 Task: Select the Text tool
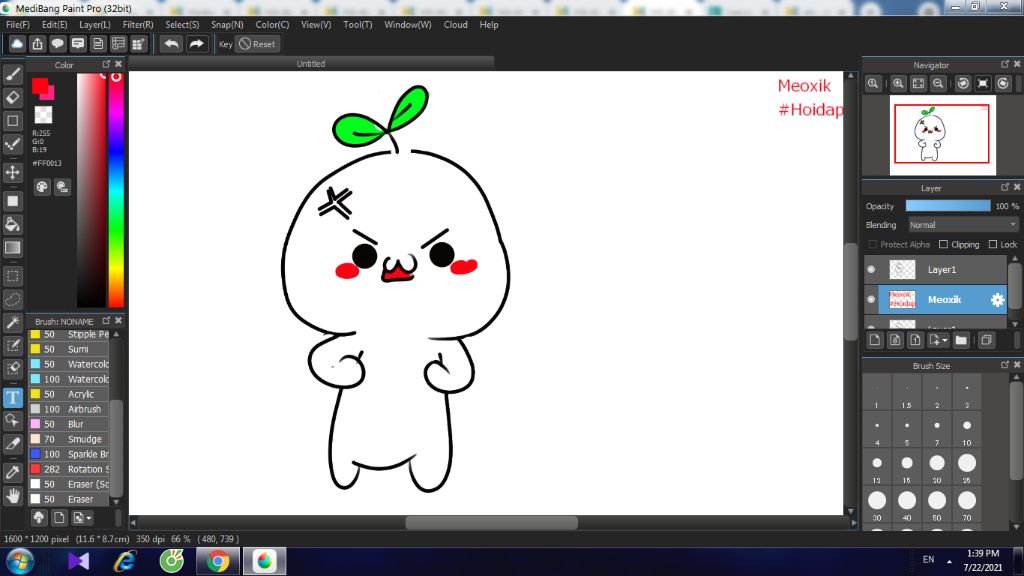click(x=12, y=397)
